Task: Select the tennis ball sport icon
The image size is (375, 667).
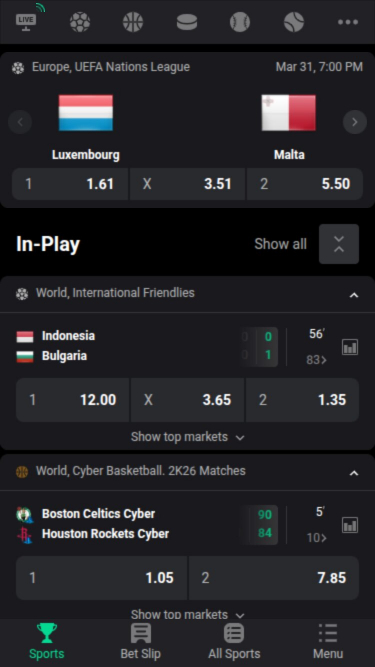Action: tap(294, 22)
